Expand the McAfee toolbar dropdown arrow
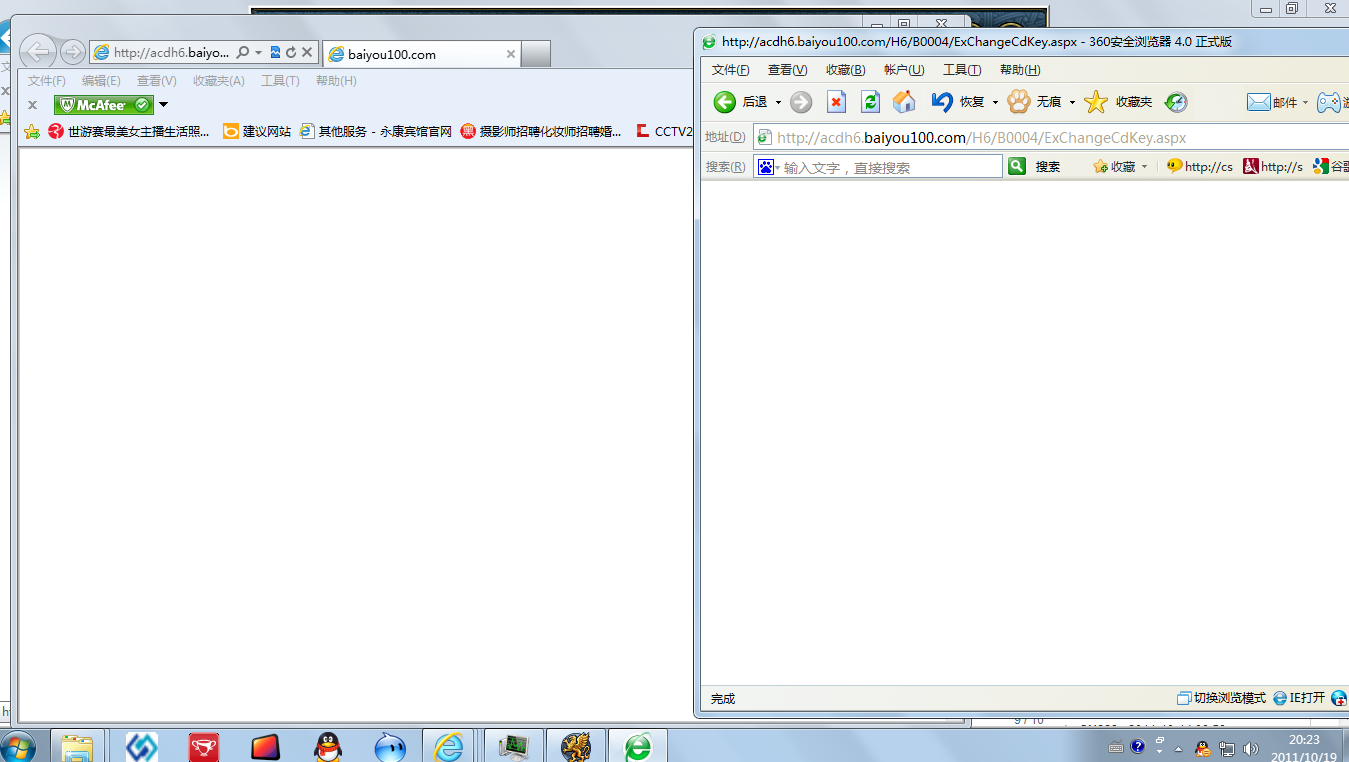 click(x=163, y=105)
